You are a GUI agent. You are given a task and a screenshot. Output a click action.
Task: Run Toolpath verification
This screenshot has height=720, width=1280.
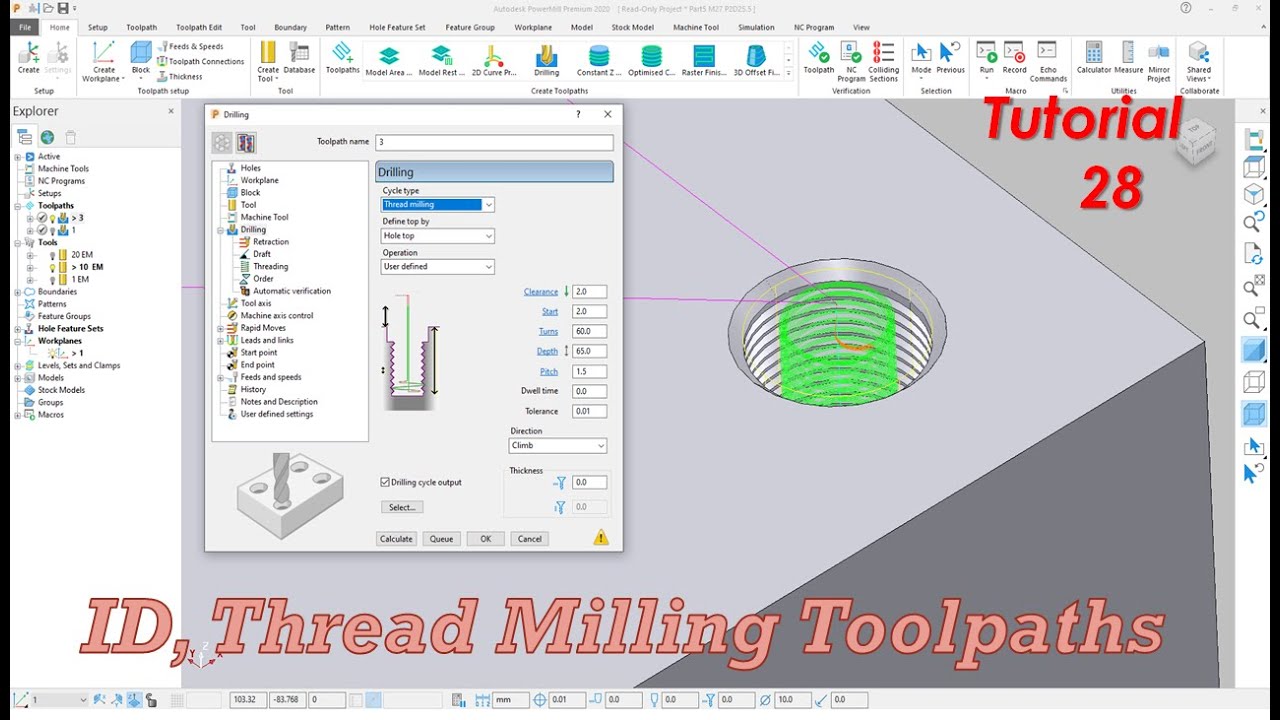click(x=818, y=58)
